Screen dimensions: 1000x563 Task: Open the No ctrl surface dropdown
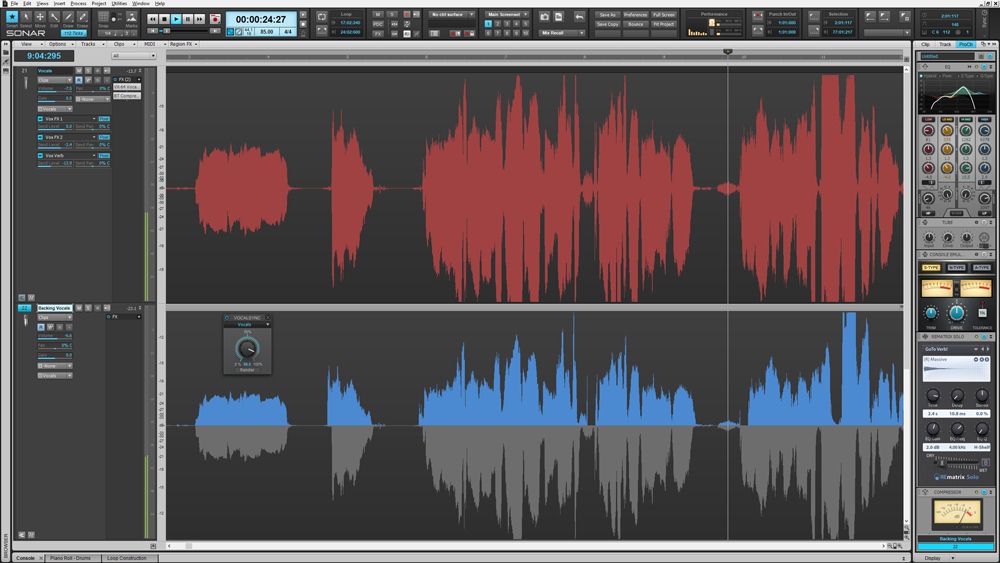pyautogui.click(x=452, y=14)
